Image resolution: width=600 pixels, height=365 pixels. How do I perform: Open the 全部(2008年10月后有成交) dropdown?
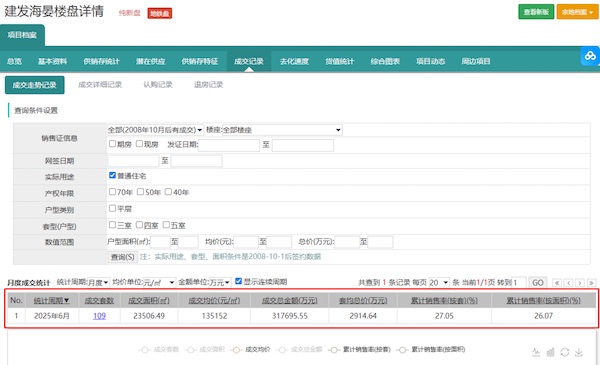(155, 130)
